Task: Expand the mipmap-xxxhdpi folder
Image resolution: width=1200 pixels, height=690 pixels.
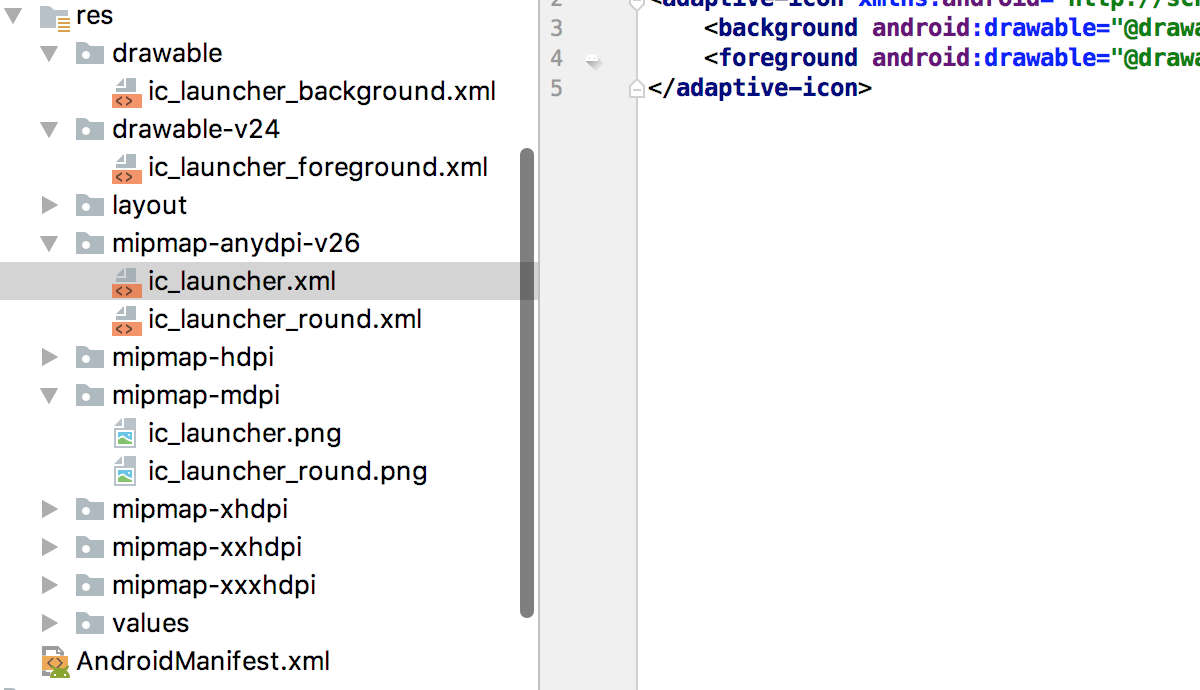Action: click(x=50, y=585)
